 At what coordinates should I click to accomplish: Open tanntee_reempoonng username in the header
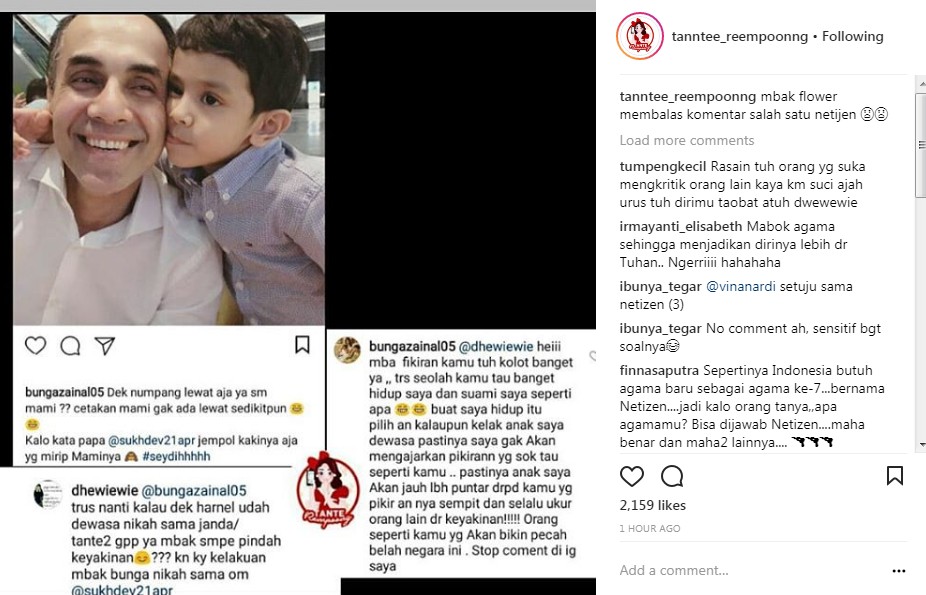click(739, 37)
